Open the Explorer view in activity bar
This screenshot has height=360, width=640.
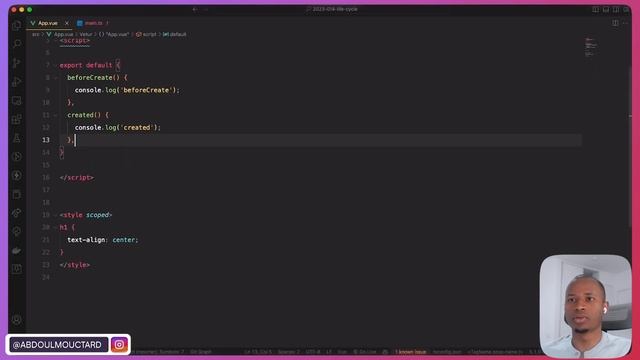[17, 25]
